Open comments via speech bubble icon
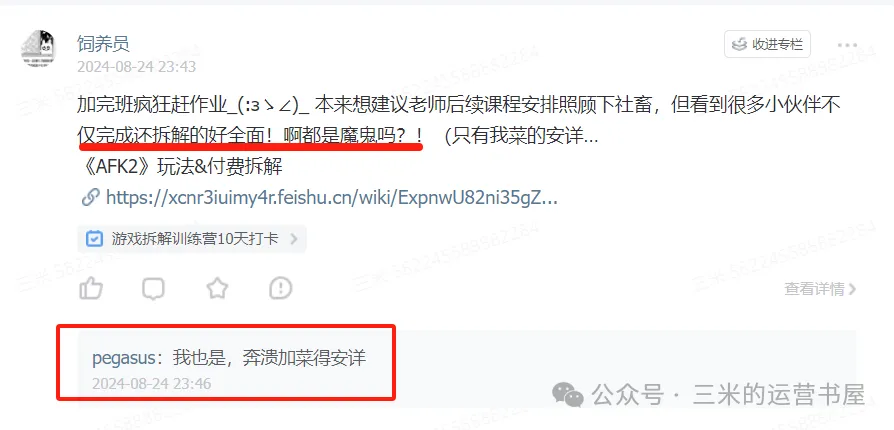The width and height of the screenshot is (894, 430). [x=153, y=289]
